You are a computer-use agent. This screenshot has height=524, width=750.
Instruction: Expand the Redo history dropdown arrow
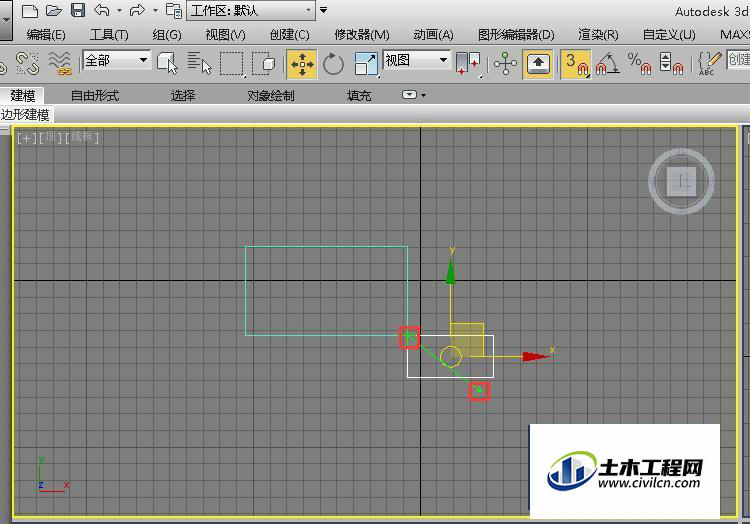[155, 10]
